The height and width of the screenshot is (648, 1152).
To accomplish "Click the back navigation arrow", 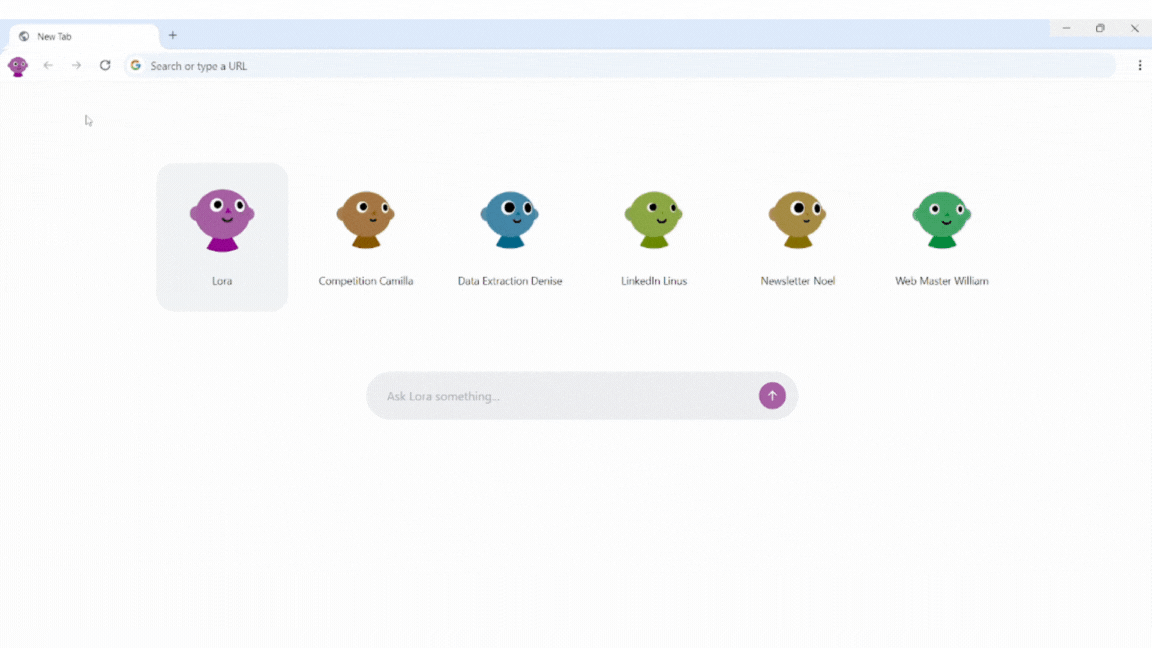I will (48, 65).
